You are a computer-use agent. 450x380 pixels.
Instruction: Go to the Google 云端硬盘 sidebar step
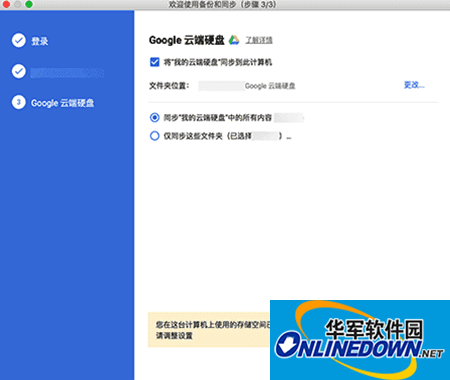click(63, 103)
